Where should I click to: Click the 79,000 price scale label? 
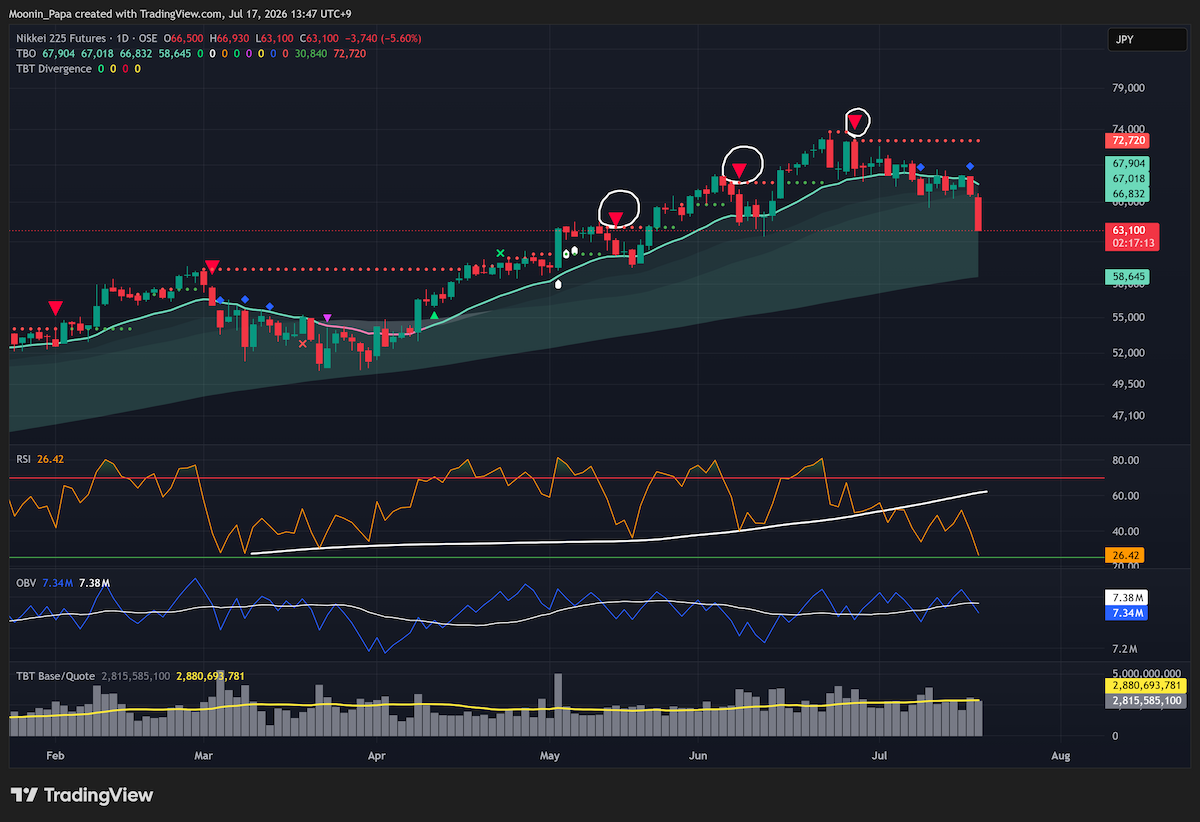click(1129, 88)
